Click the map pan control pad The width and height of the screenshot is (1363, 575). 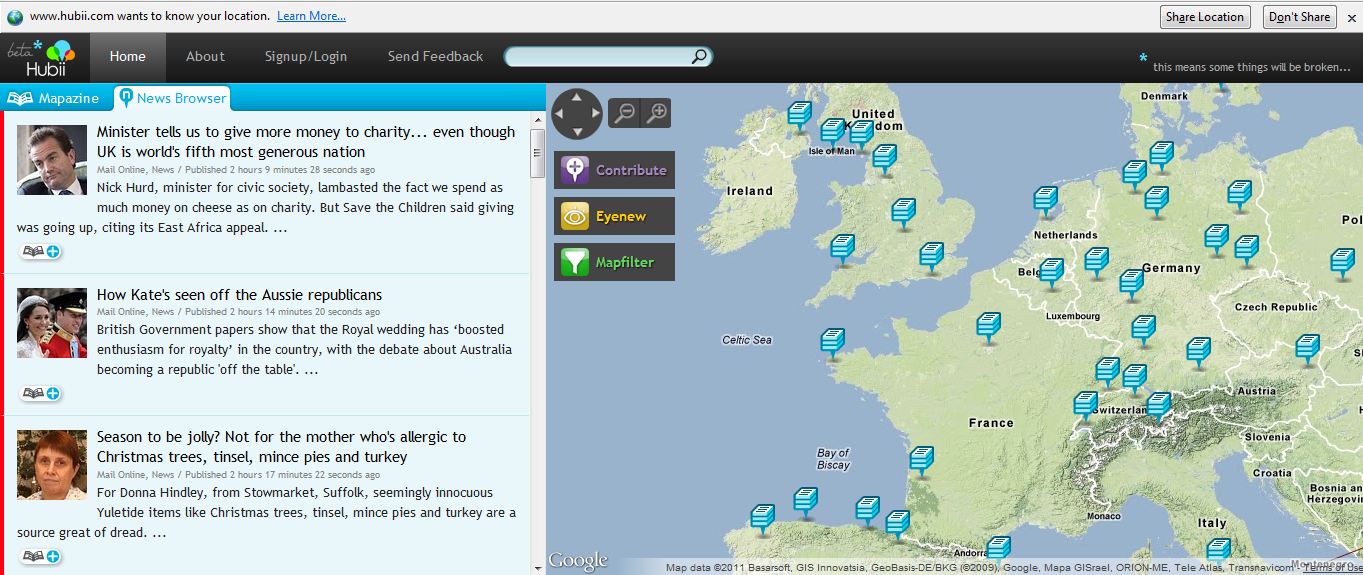577,113
